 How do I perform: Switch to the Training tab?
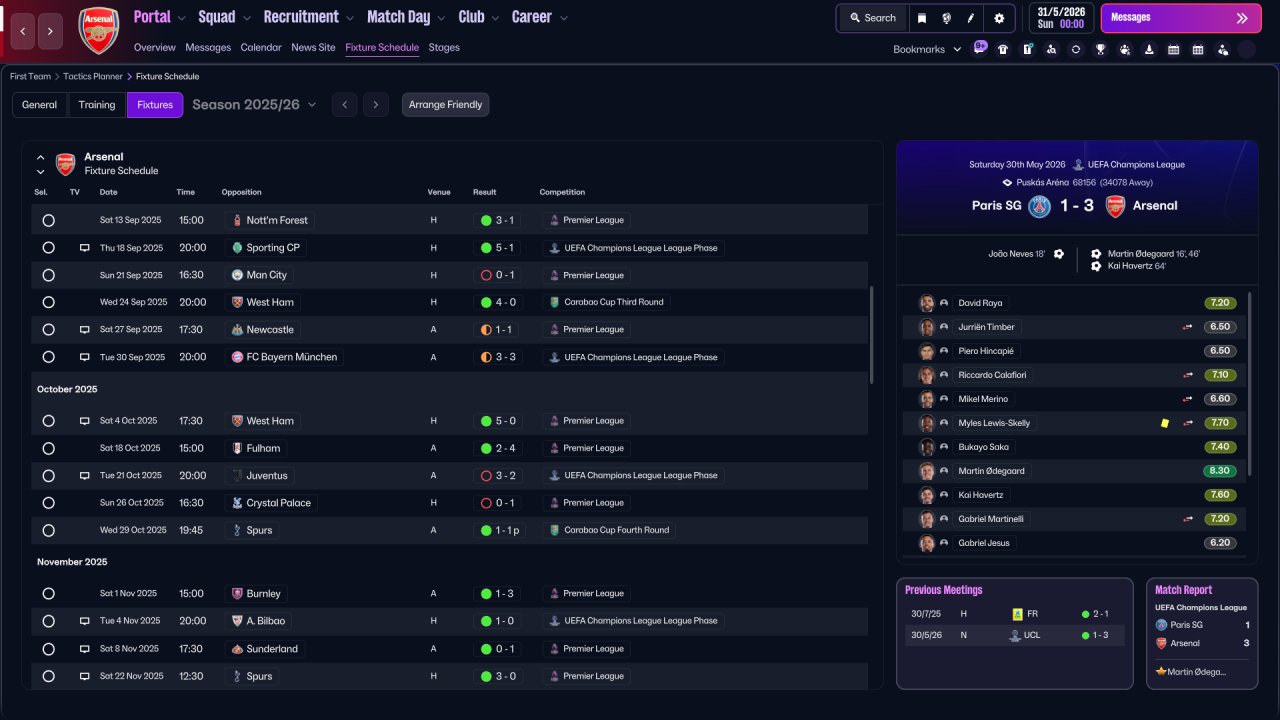point(97,105)
